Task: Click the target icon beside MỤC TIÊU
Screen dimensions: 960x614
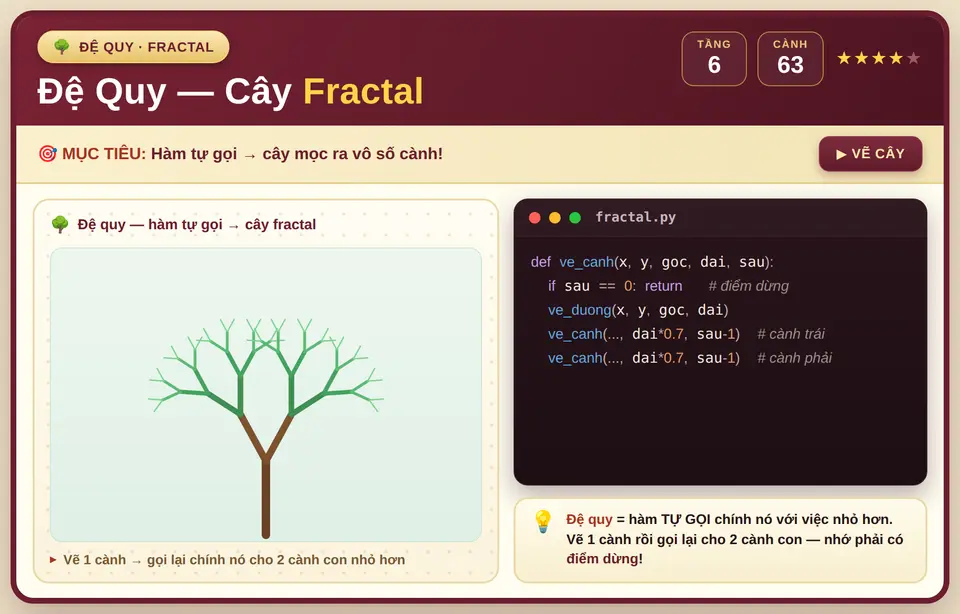Action: (x=47, y=154)
